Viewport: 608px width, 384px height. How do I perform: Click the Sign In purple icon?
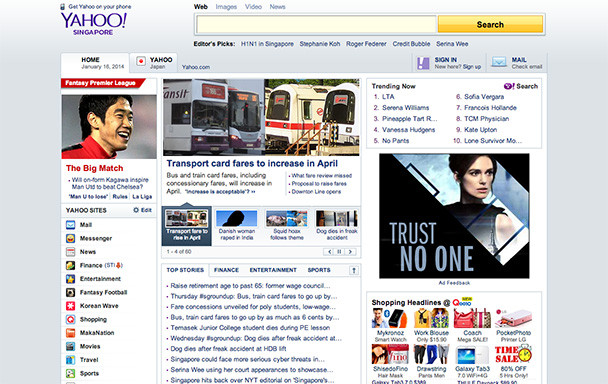[423, 63]
